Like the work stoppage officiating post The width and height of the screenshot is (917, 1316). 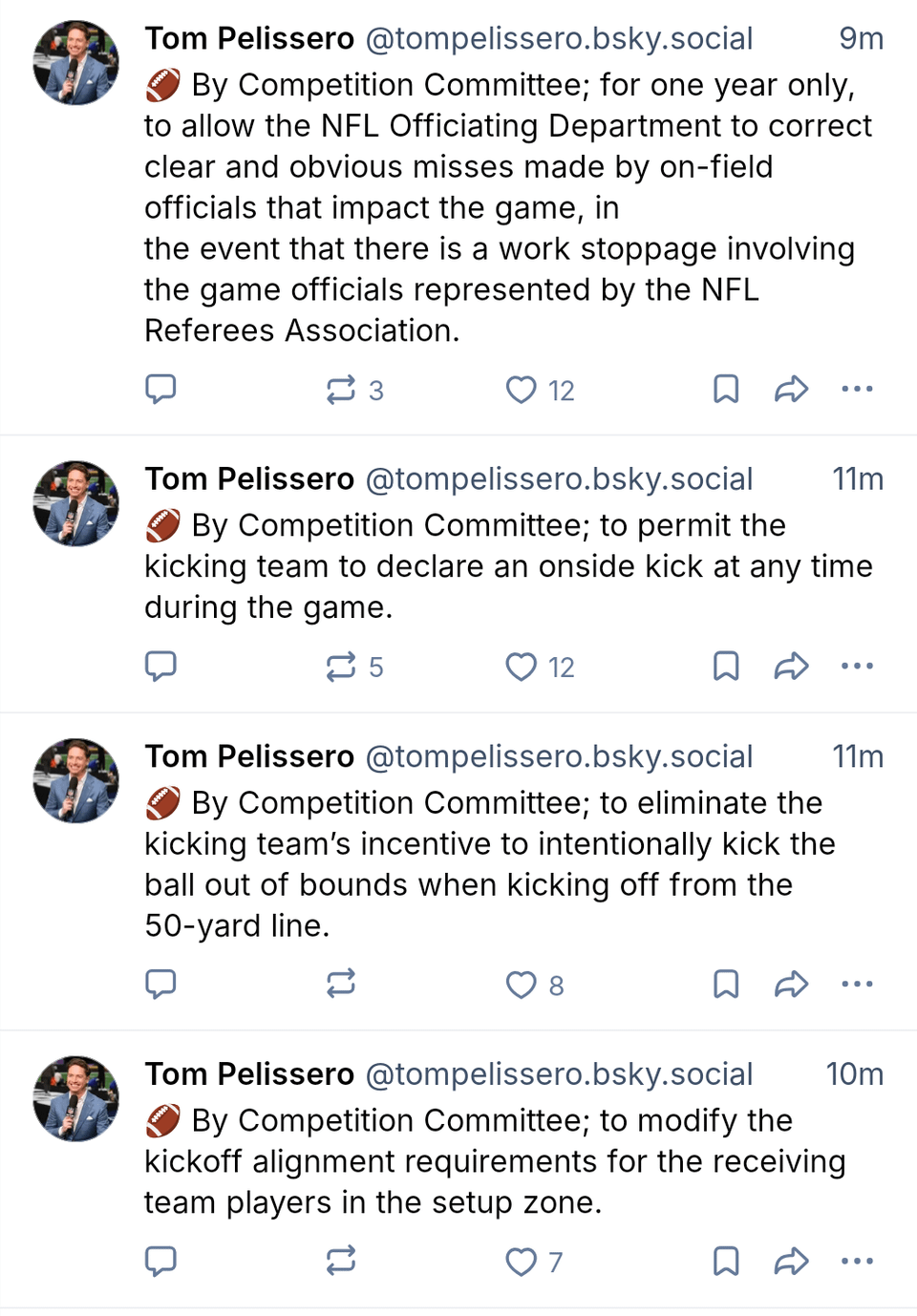[522, 390]
